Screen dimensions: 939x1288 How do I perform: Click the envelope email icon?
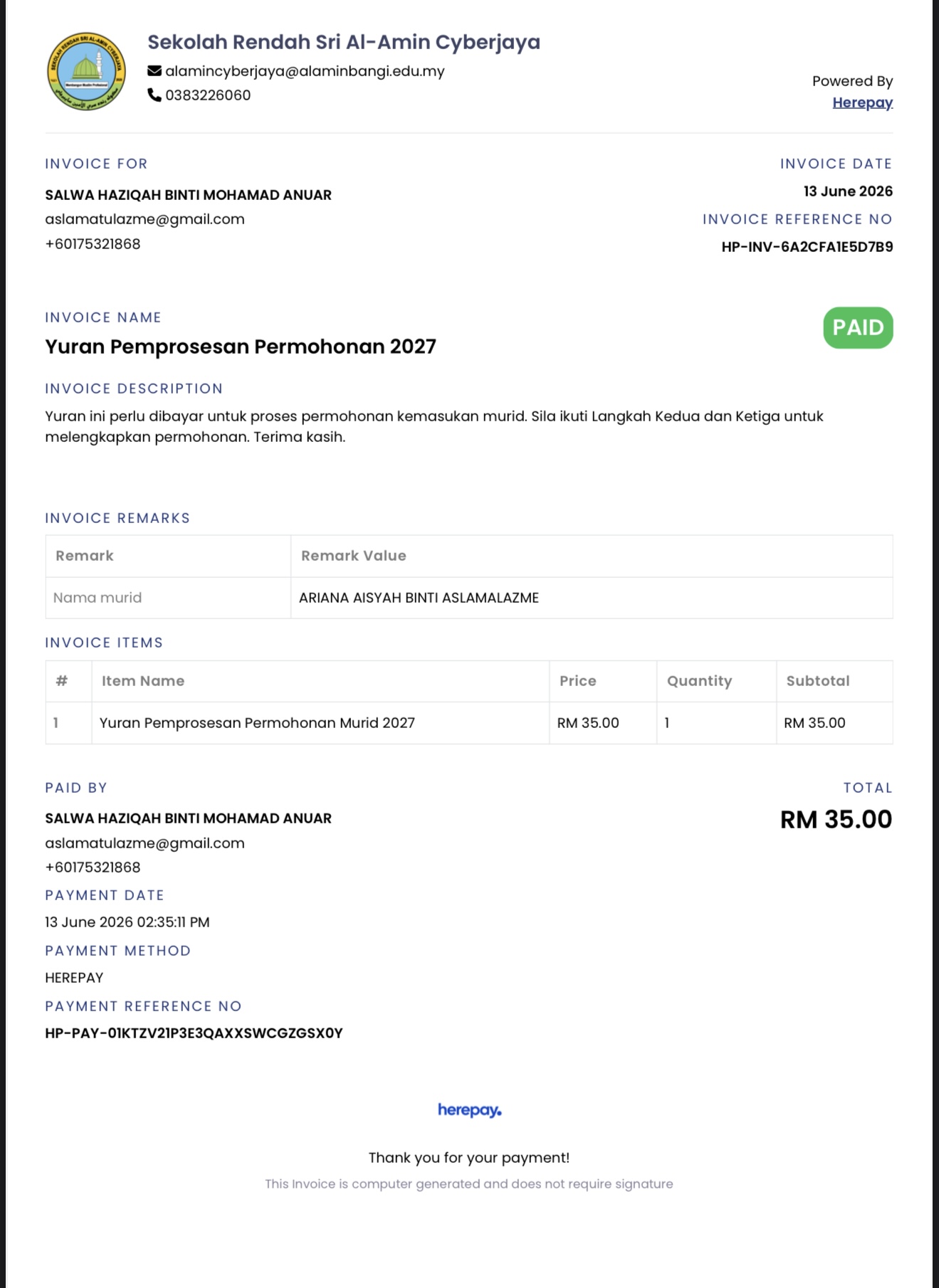154,70
